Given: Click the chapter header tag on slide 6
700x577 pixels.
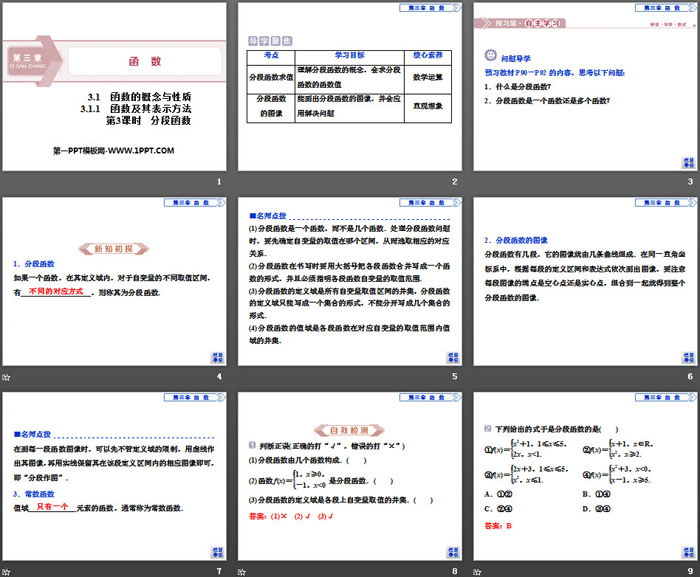Looking at the screenshot, I should pos(666,202).
